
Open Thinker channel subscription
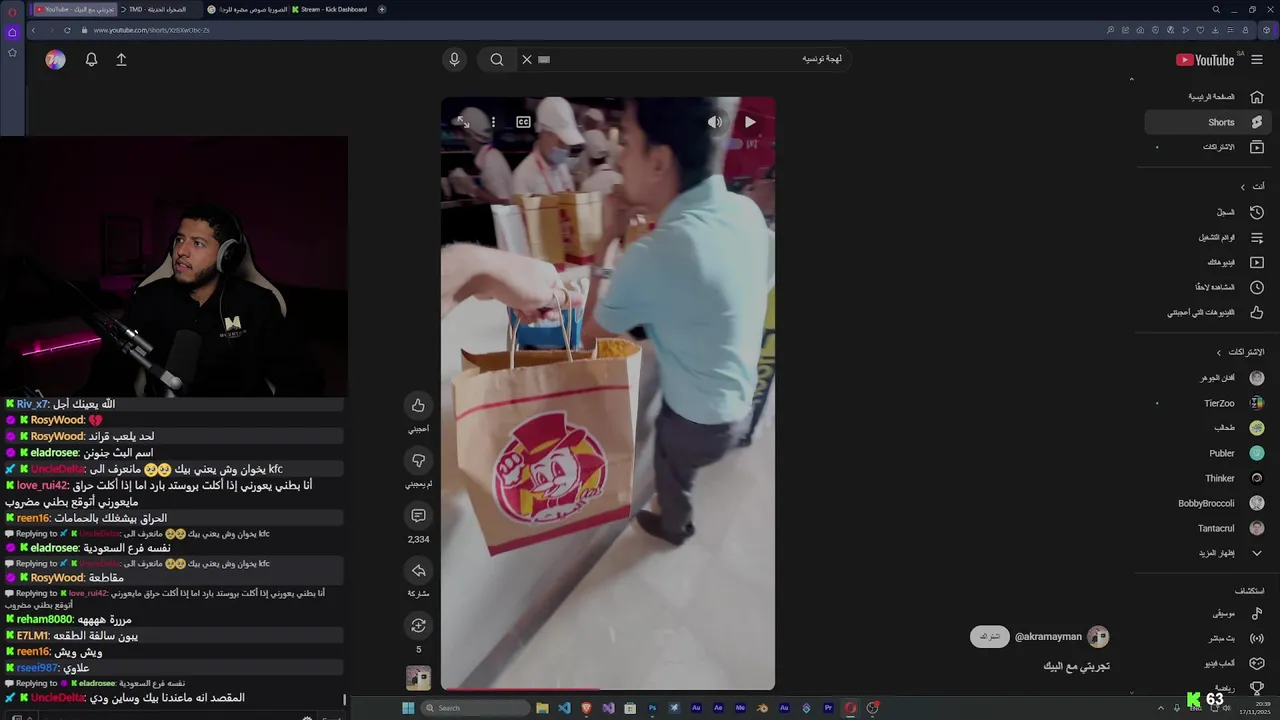[x=1207, y=478]
